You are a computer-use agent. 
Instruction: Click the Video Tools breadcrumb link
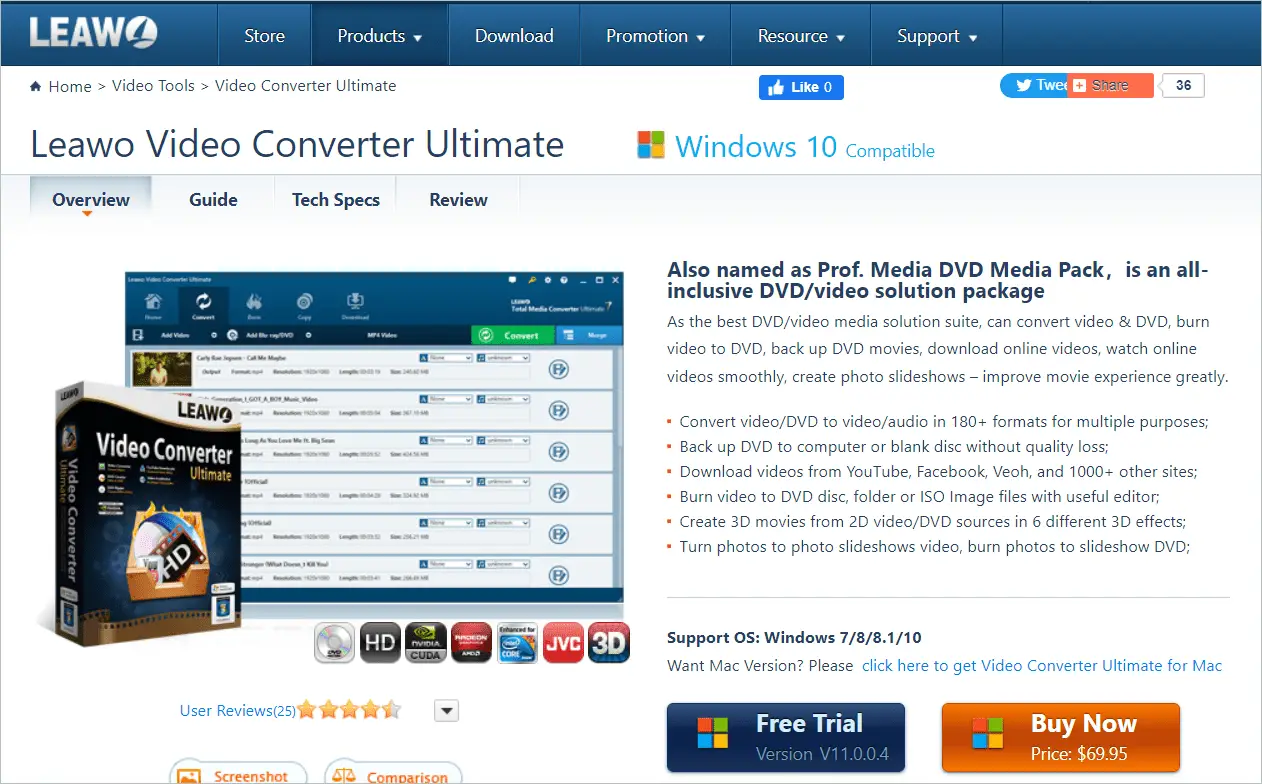pyautogui.click(x=153, y=86)
